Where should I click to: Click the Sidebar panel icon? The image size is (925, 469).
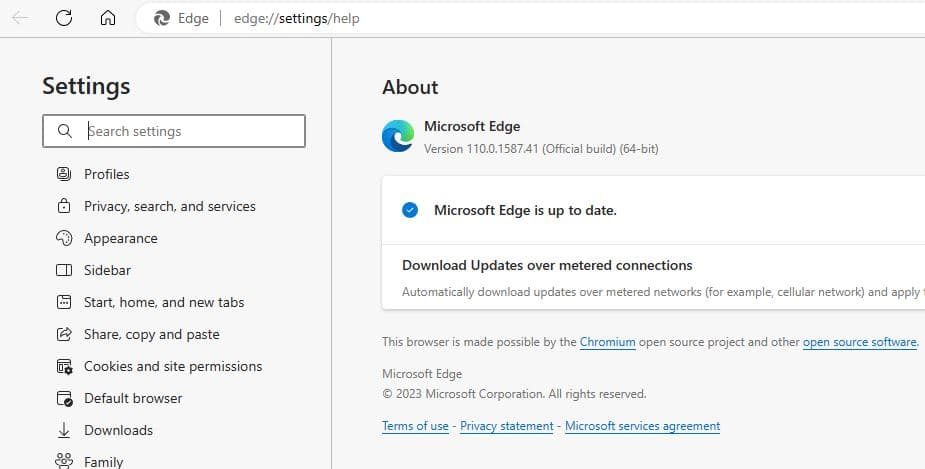coord(64,270)
